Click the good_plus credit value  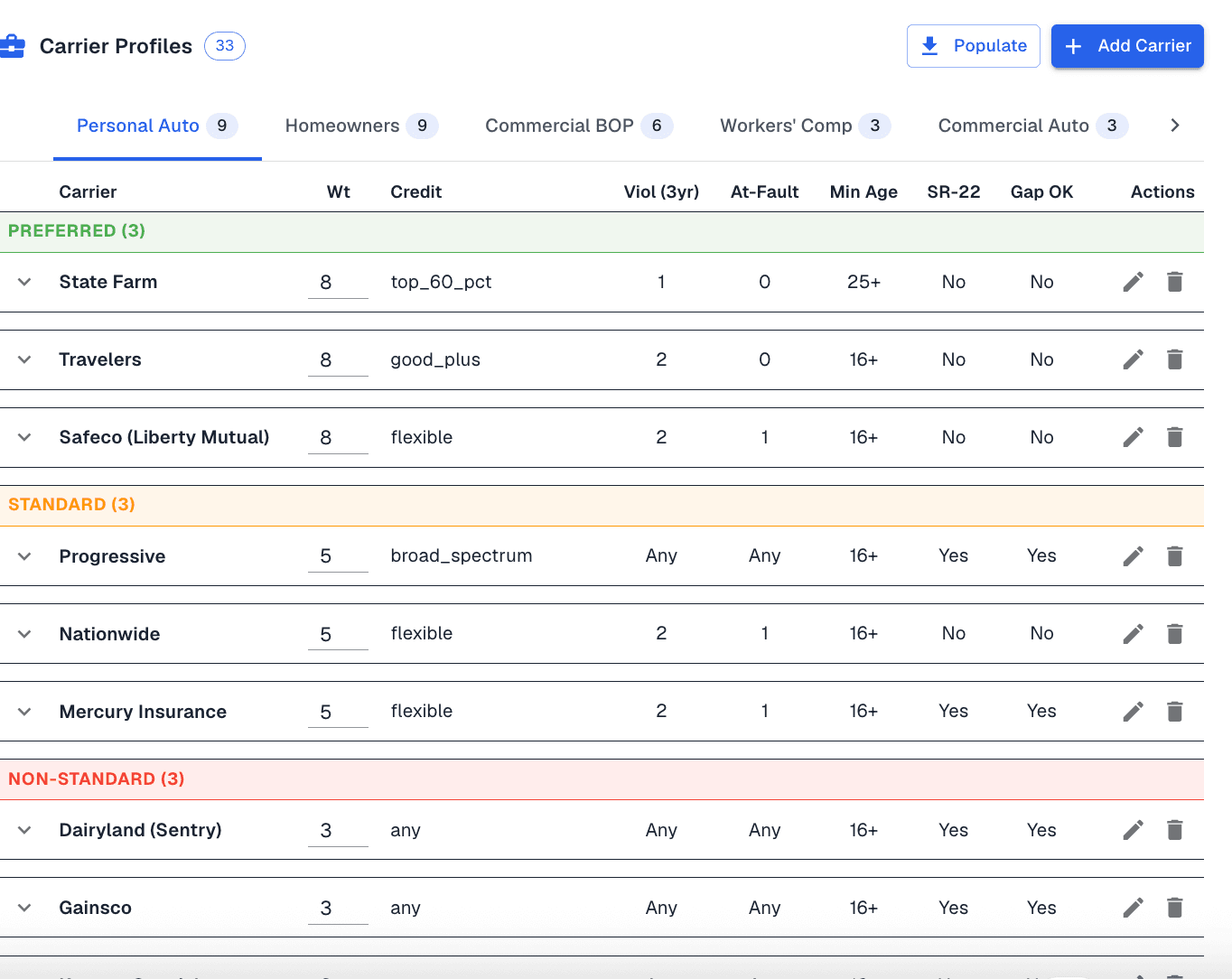coord(435,359)
